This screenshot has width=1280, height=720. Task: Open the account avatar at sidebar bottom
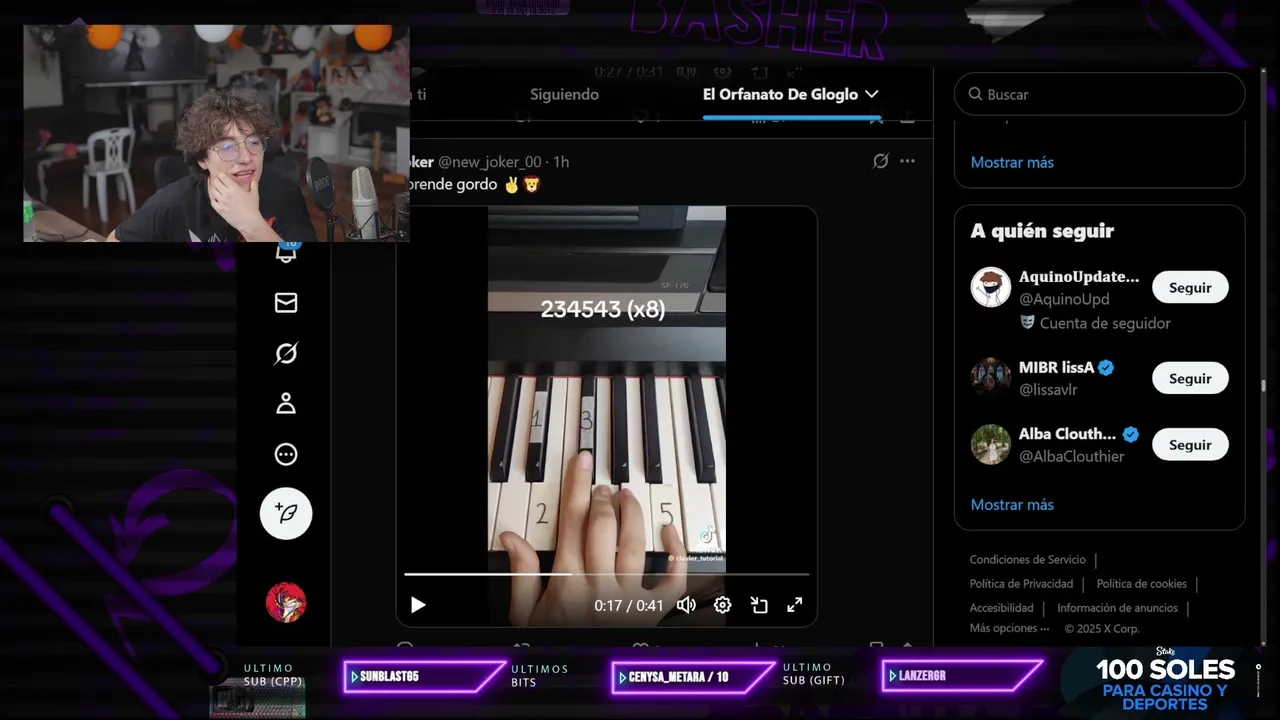286,602
